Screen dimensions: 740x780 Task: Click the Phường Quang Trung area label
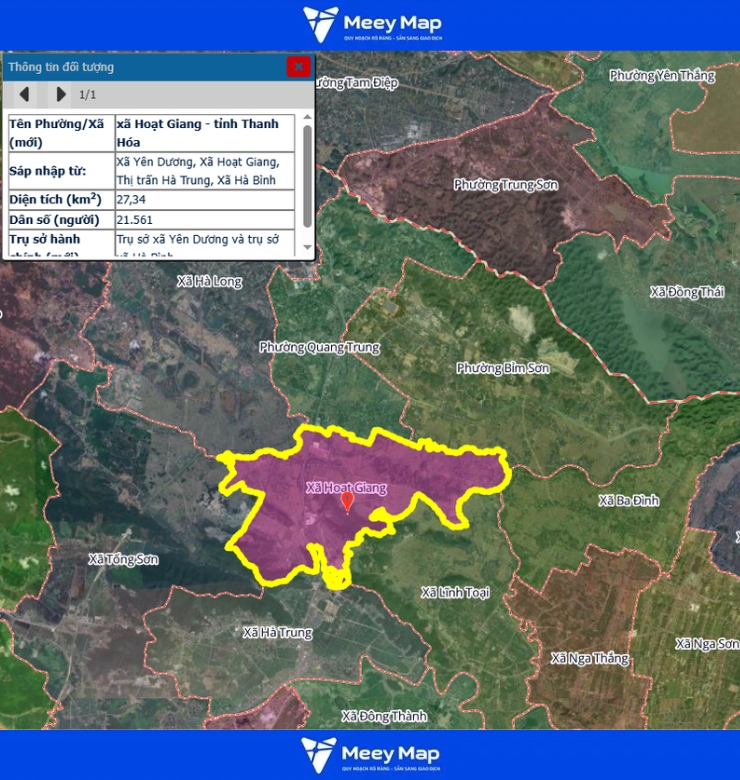point(319,347)
